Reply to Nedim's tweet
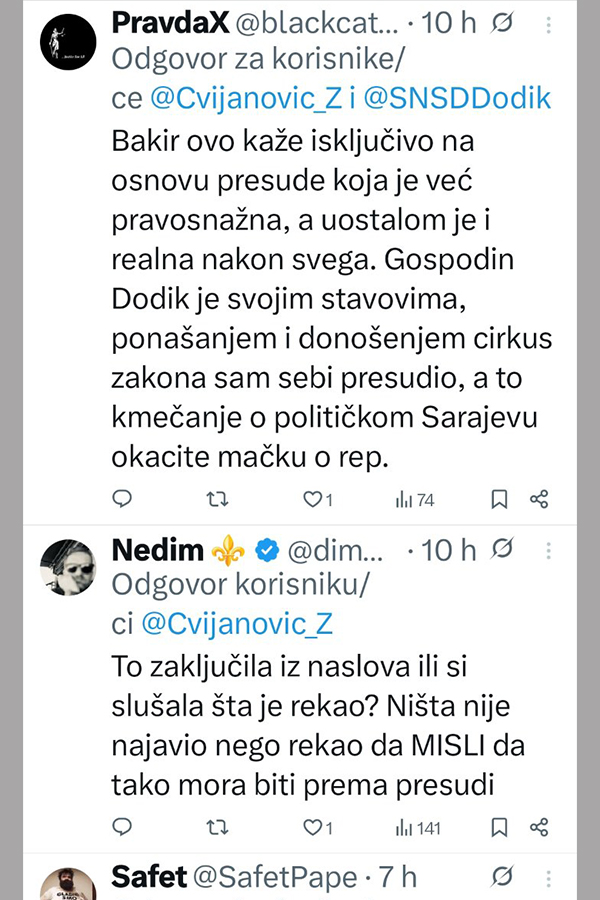Screen dimensions: 600x900 [x=122, y=827]
